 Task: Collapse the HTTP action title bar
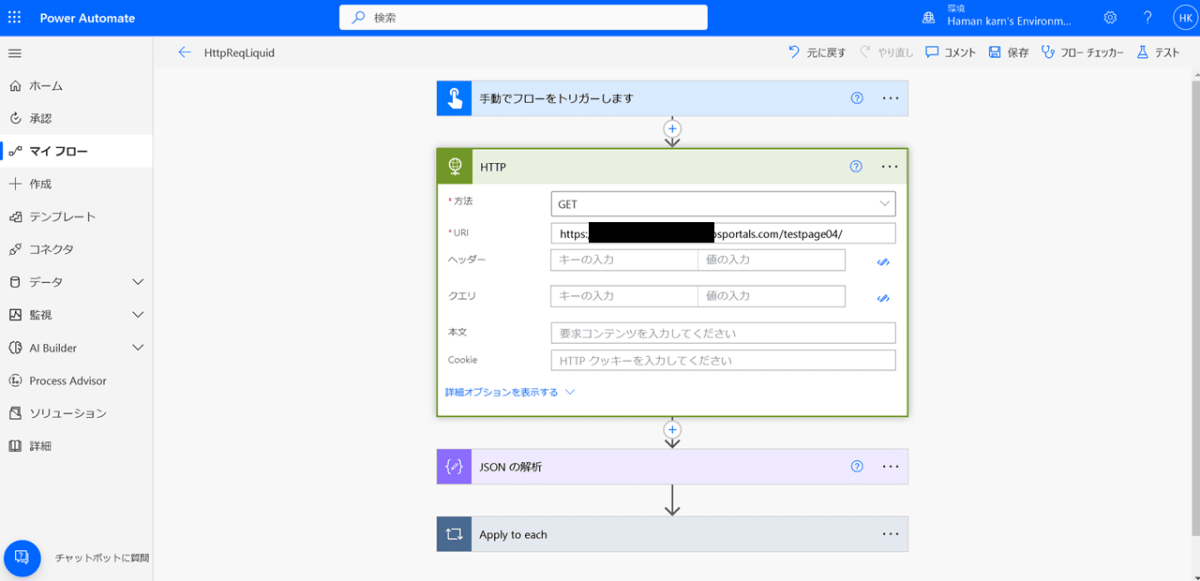coord(672,166)
